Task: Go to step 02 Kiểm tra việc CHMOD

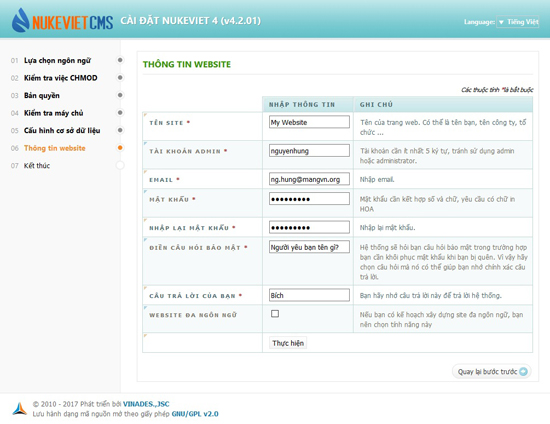Action: 61,78
